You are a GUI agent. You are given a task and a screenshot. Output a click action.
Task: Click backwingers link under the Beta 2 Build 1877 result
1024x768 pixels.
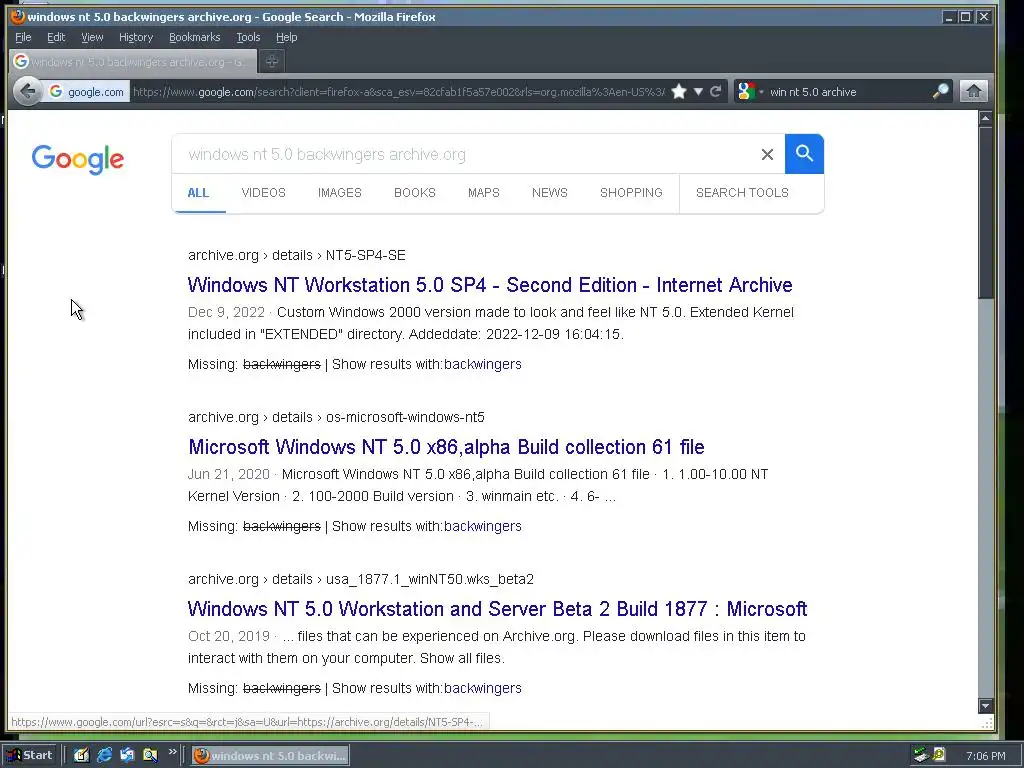coord(483,688)
